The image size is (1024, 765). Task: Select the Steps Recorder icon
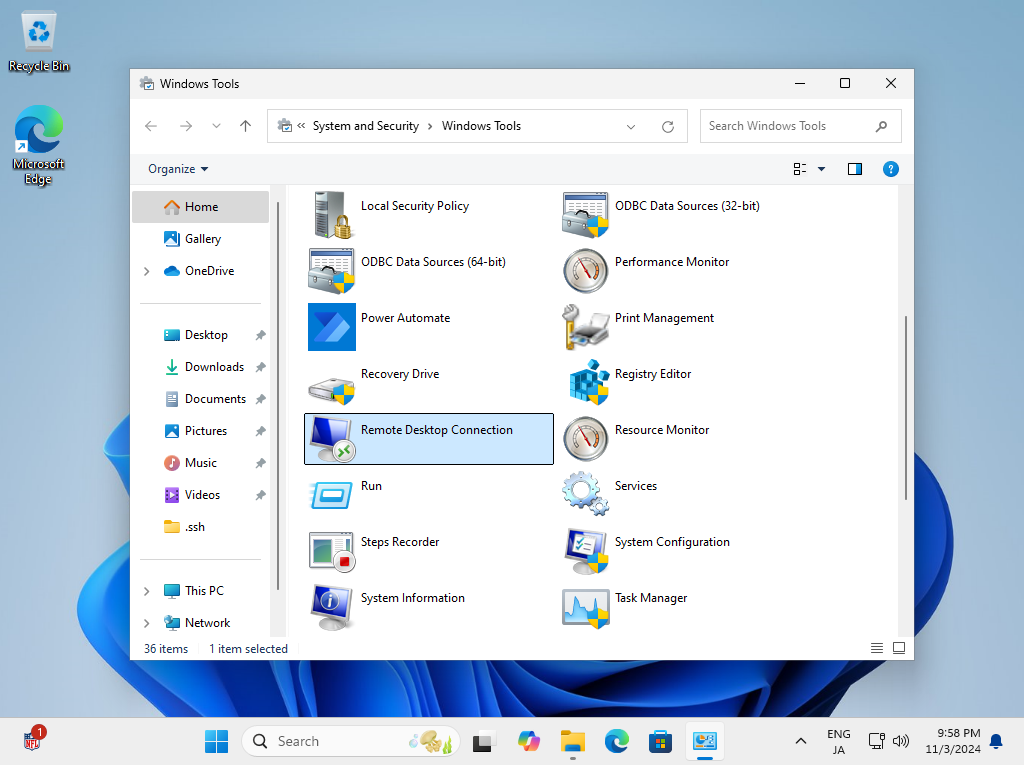(x=332, y=551)
